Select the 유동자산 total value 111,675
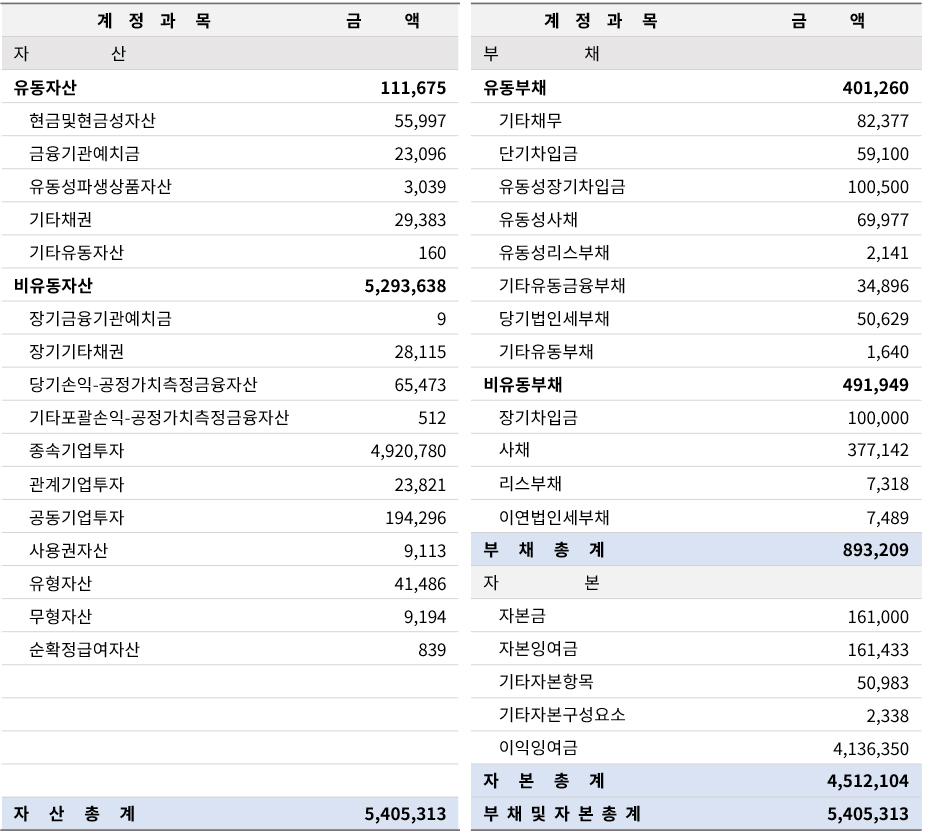The height and width of the screenshot is (832, 925). [413, 88]
